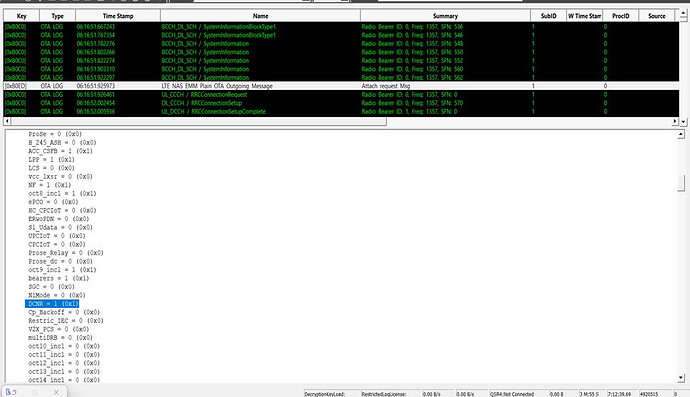Screen dimensions: 690x397
Task: Select the SystemInformation row with SFN 562
Action: pos(341,77)
